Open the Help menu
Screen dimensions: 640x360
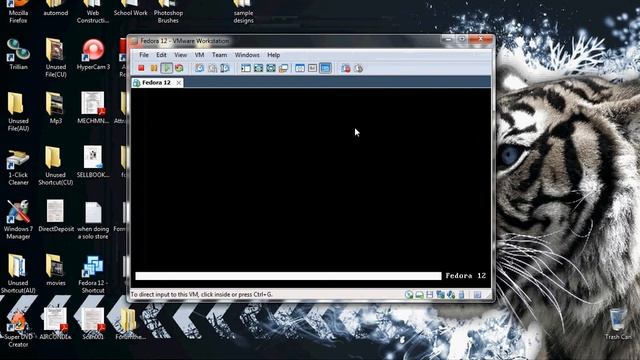[273, 55]
